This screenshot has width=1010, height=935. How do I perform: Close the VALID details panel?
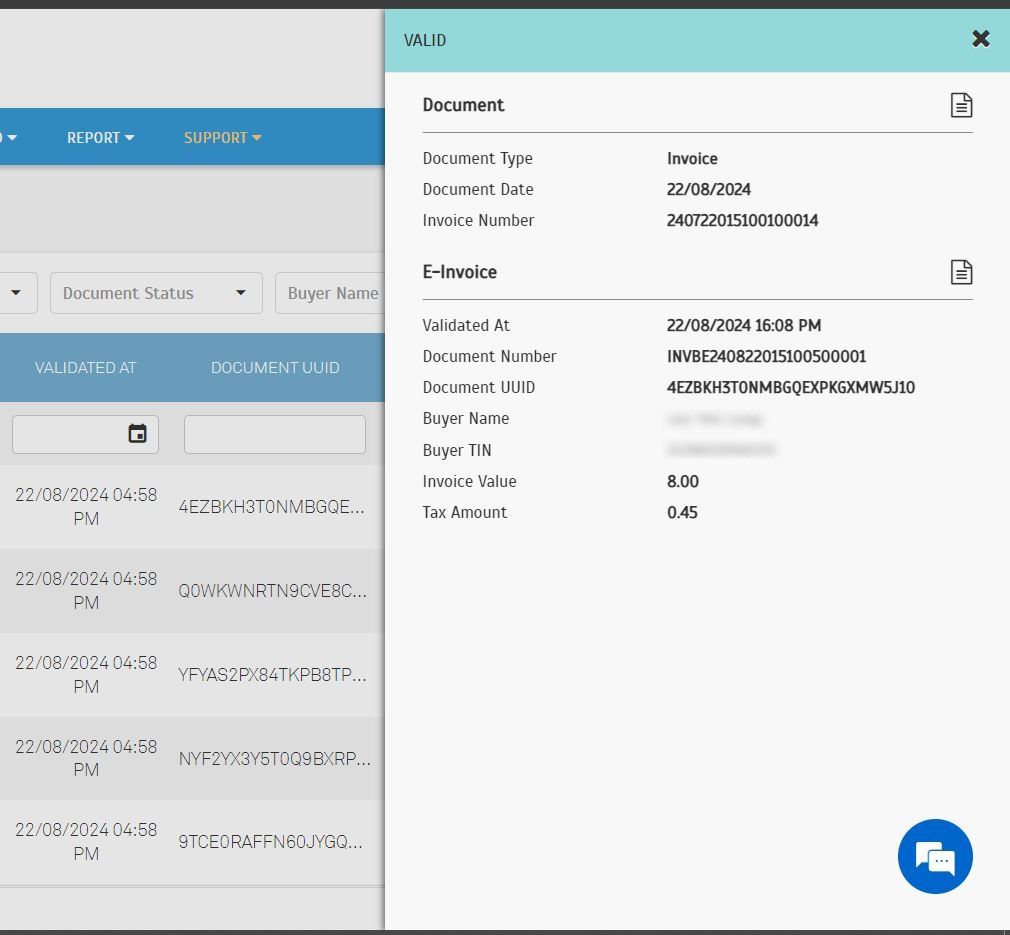[980, 39]
